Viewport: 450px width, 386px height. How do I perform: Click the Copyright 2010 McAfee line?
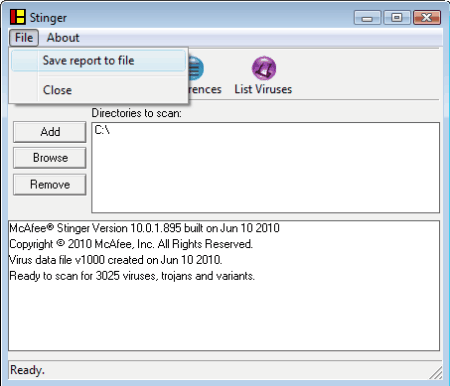[x=131, y=244]
